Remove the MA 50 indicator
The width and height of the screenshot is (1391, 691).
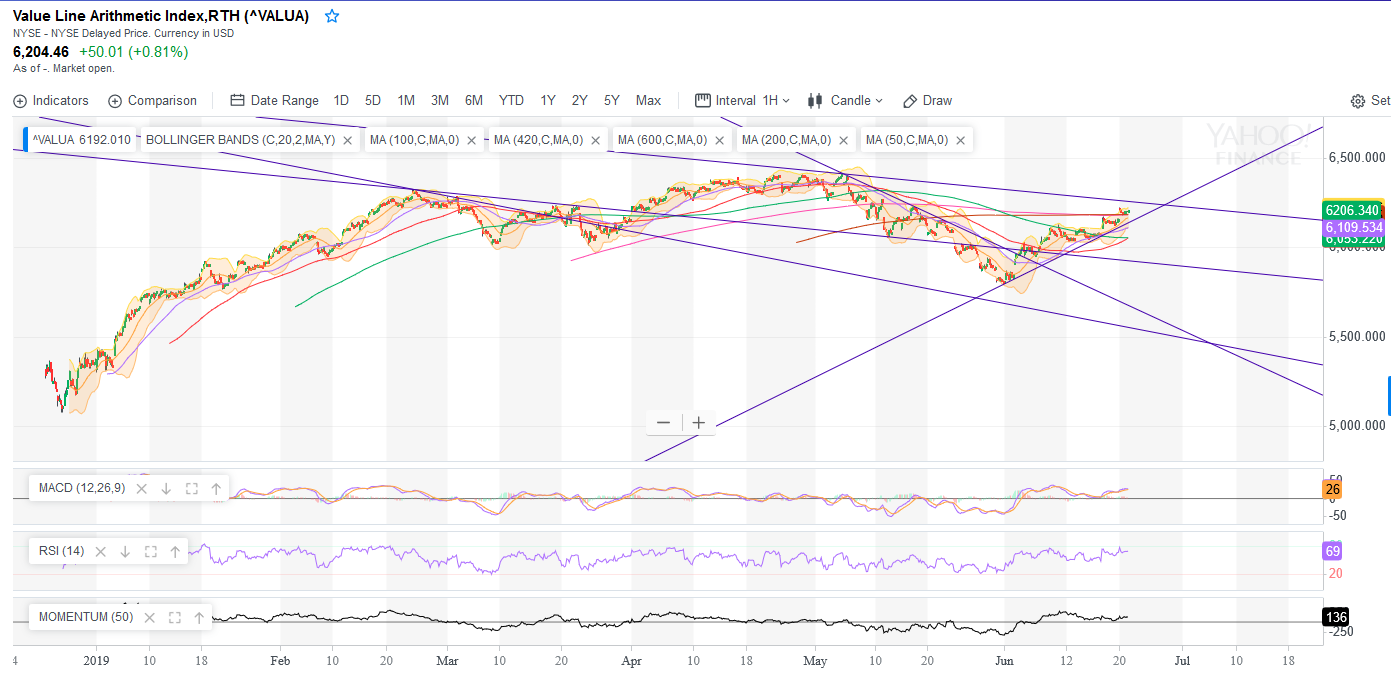tap(960, 141)
